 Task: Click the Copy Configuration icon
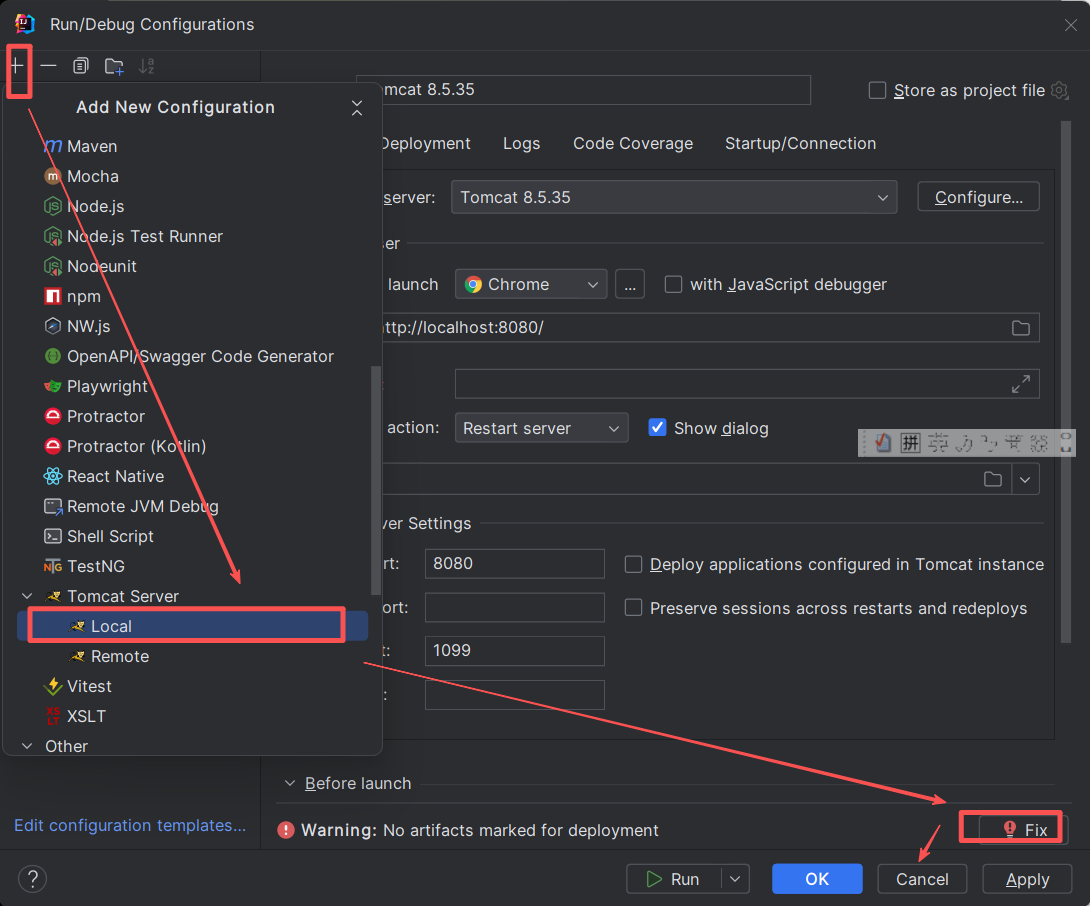click(x=81, y=66)
